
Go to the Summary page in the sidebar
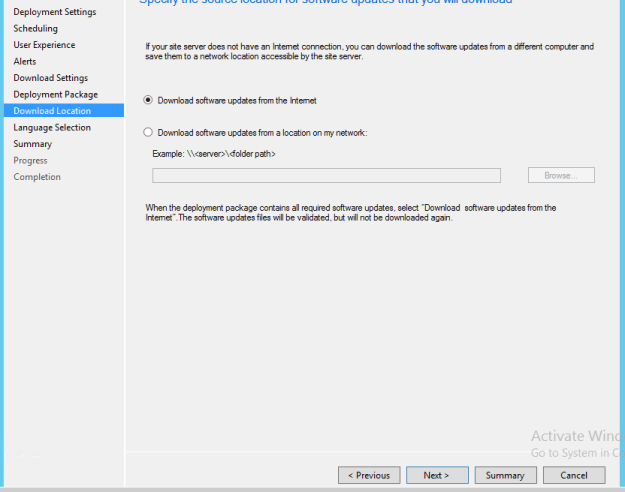tap(33, 144)
